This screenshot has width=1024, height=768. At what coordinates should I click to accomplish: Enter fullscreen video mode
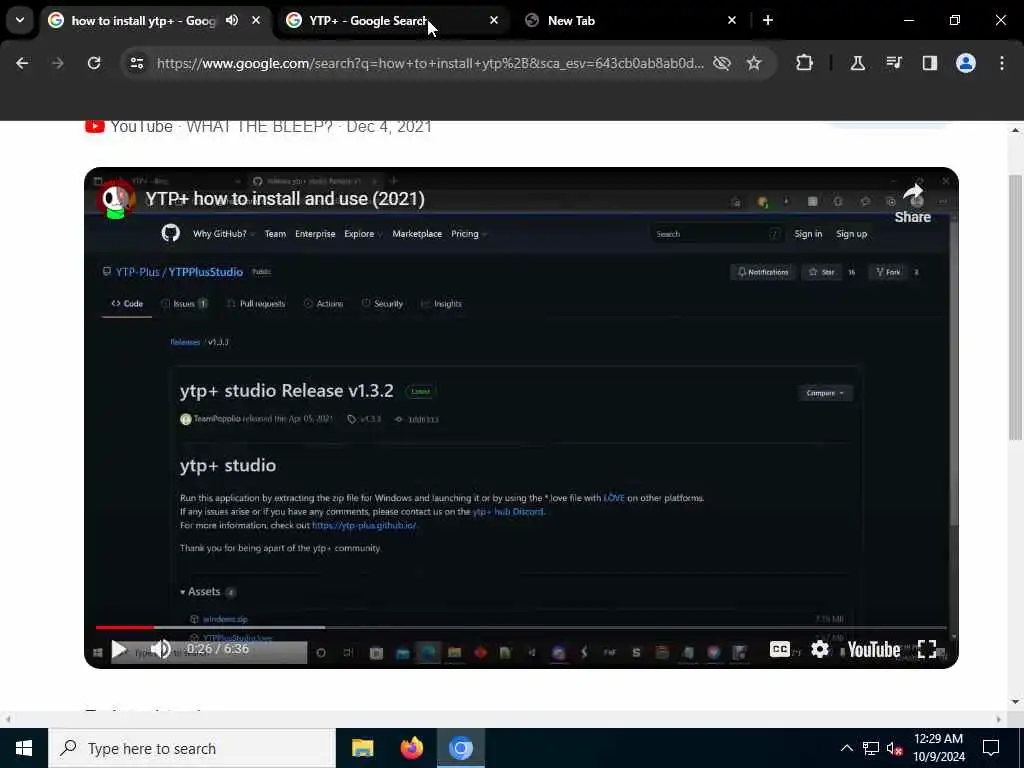[x=927, y=649]
